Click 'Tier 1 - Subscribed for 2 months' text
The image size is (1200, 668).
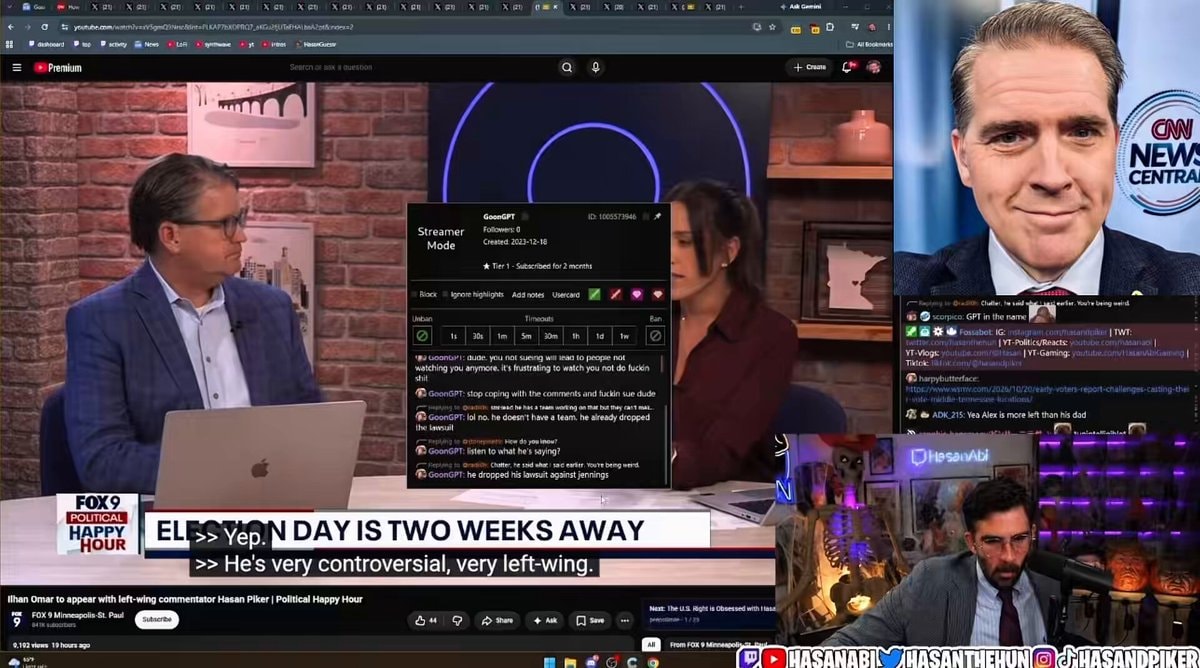pyautogui.click(x=542, y=266)
